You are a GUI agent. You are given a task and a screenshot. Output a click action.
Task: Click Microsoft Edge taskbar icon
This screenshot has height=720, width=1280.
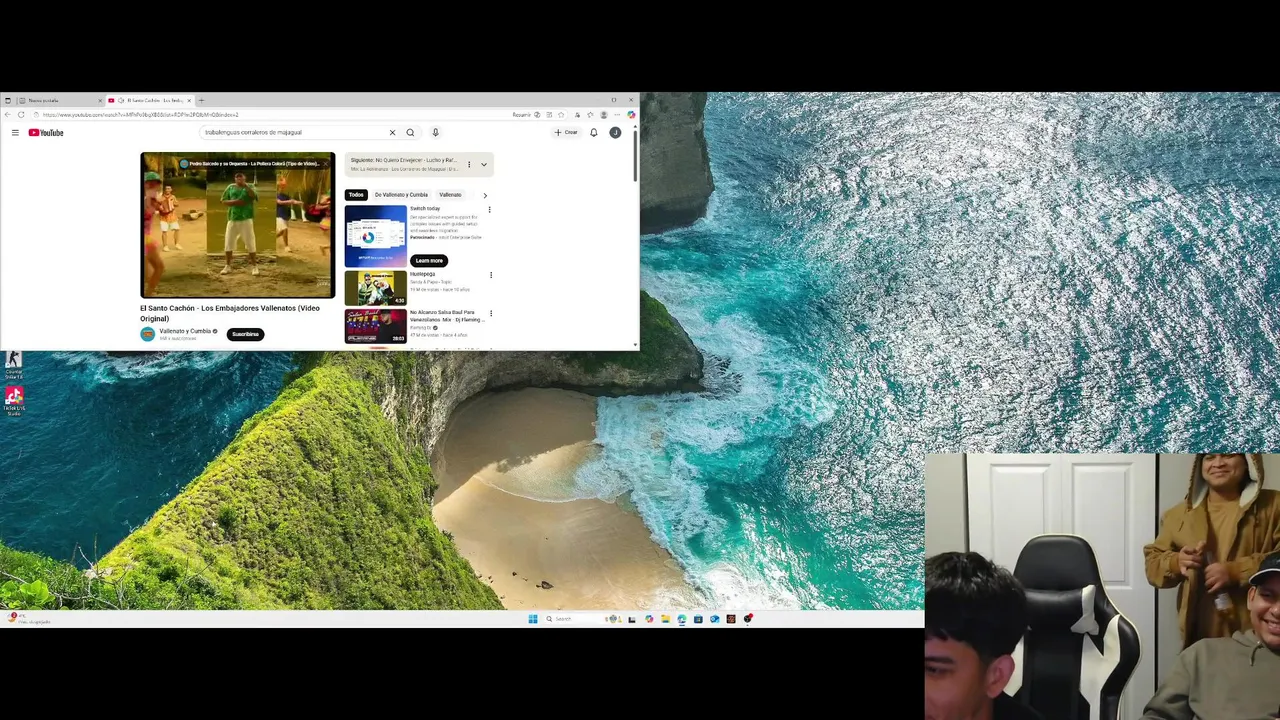click(x=682, y=619)
